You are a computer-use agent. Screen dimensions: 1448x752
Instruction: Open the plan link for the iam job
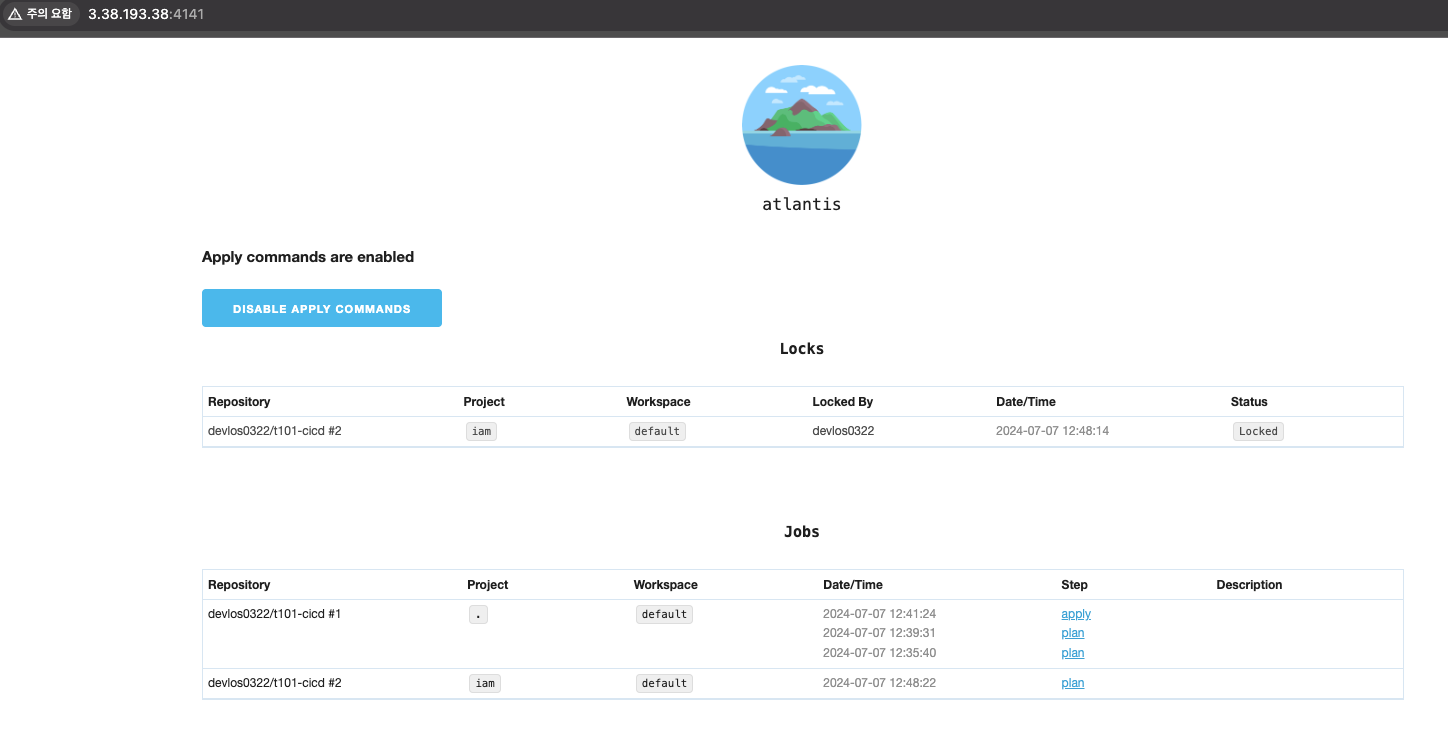point(1073,683)
